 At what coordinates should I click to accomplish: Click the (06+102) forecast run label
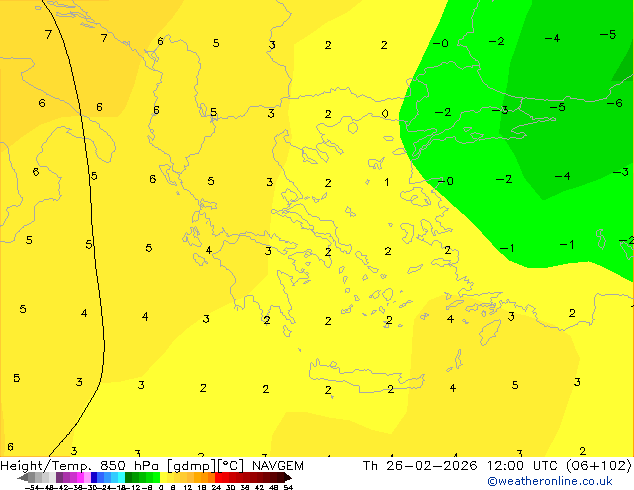click(x=599, y=466)
